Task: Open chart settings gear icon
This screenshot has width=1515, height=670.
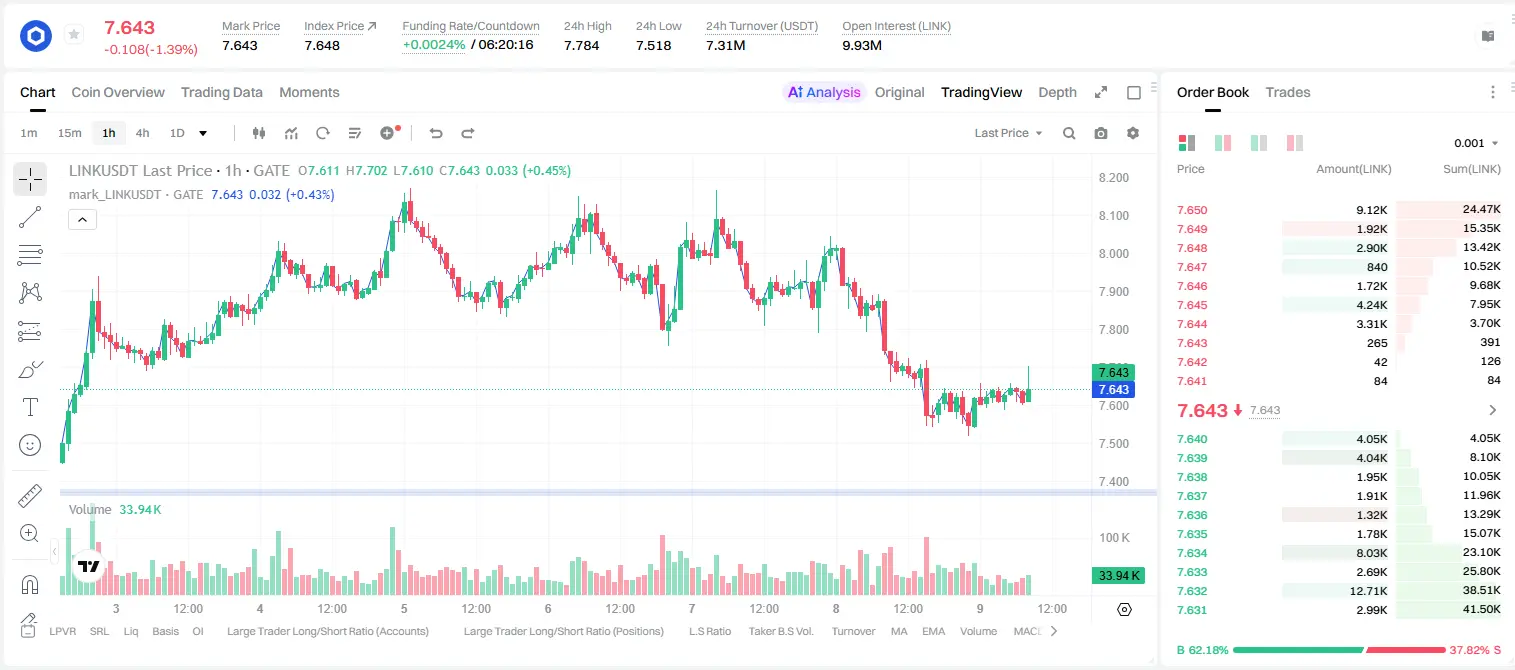Action: (1133, 133)
